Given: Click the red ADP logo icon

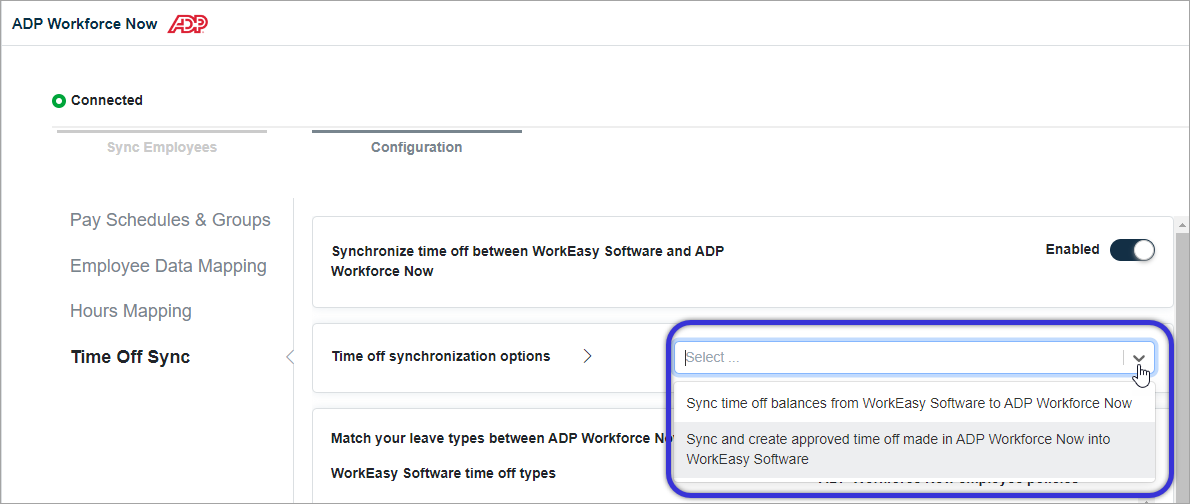Looking at the screenshot, I should (187, 24).
